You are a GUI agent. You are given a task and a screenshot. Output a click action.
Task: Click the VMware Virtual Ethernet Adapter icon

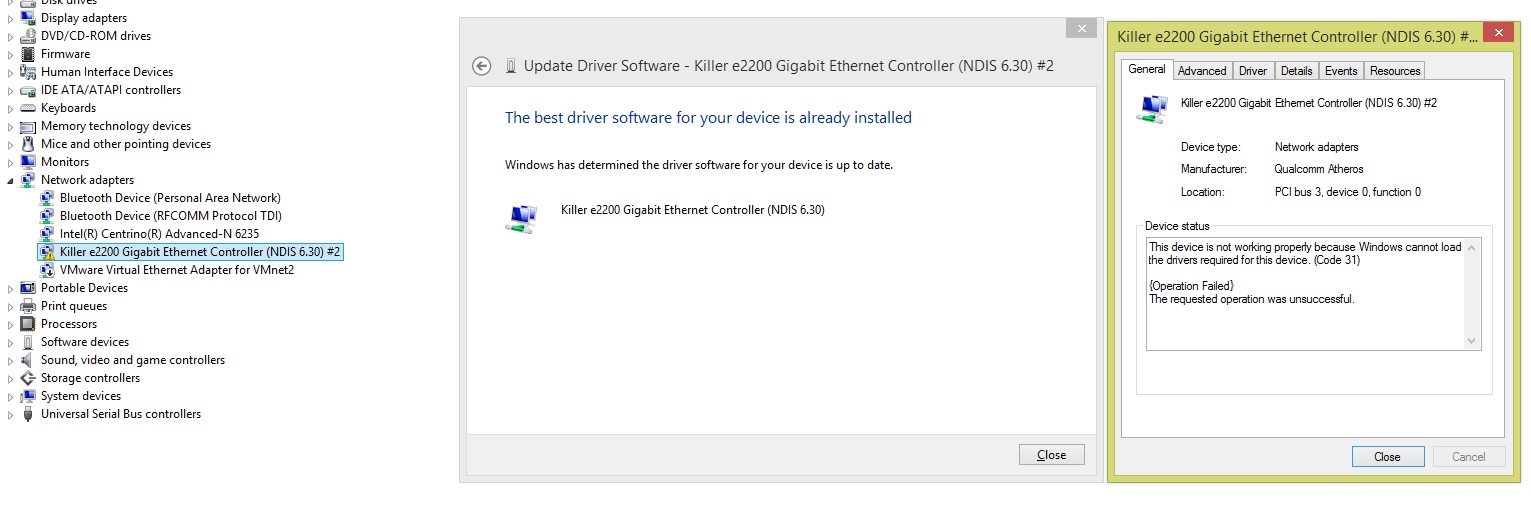[x=47, y=270]
